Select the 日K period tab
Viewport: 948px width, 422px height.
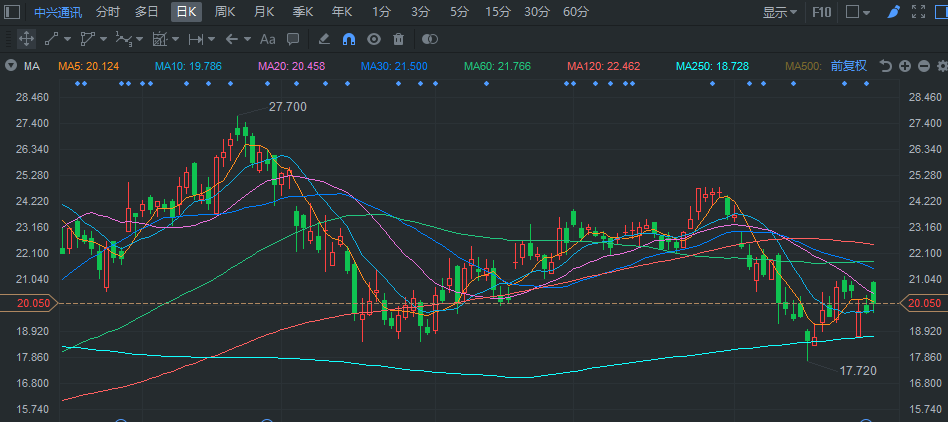coord(186,11)
